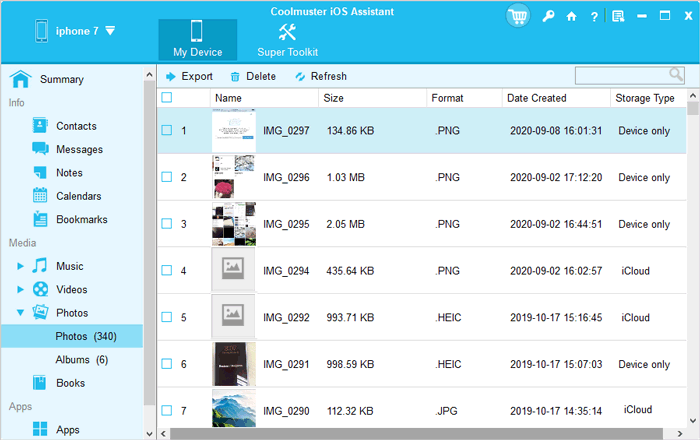The width and height of the screenshot is (700, 440).
Task: Click the Export button label
Action: [197, 76]
